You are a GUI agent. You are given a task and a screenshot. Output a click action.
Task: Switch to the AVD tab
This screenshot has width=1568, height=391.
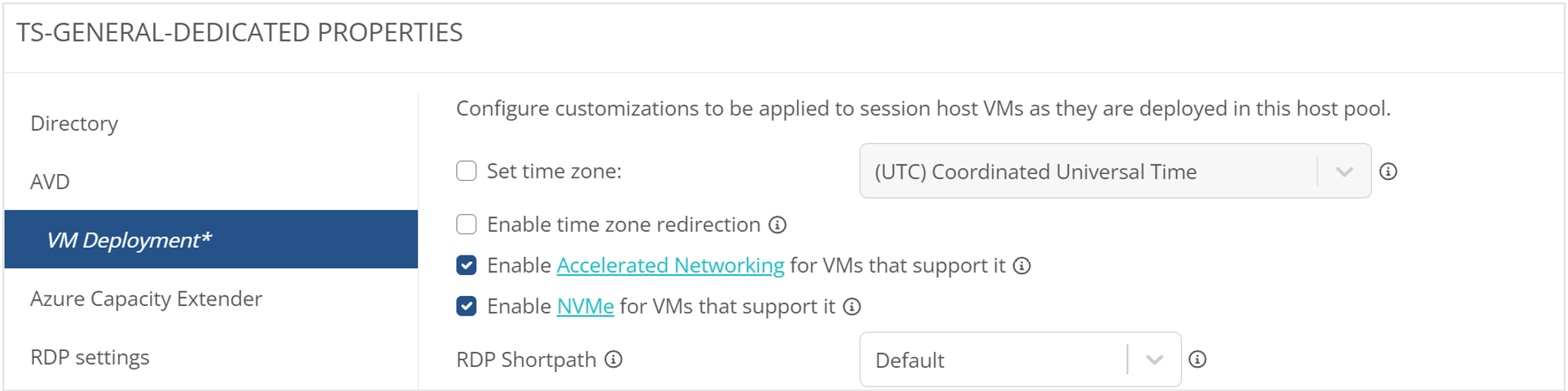(x=50, y=182)
